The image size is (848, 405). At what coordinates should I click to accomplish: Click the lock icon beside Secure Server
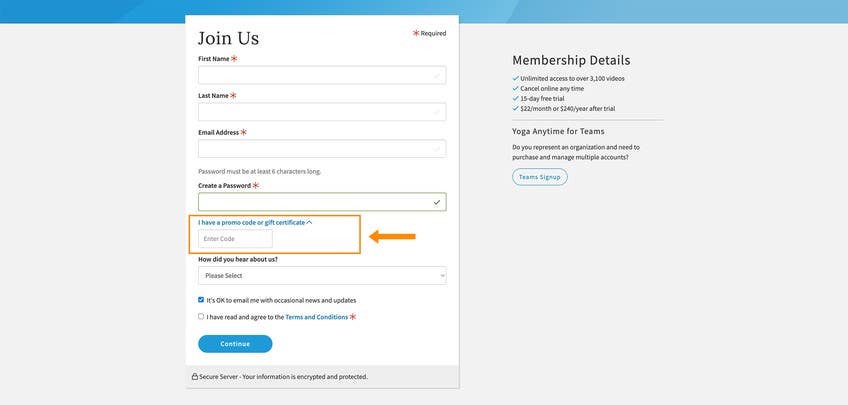click(x=195, y=376)
